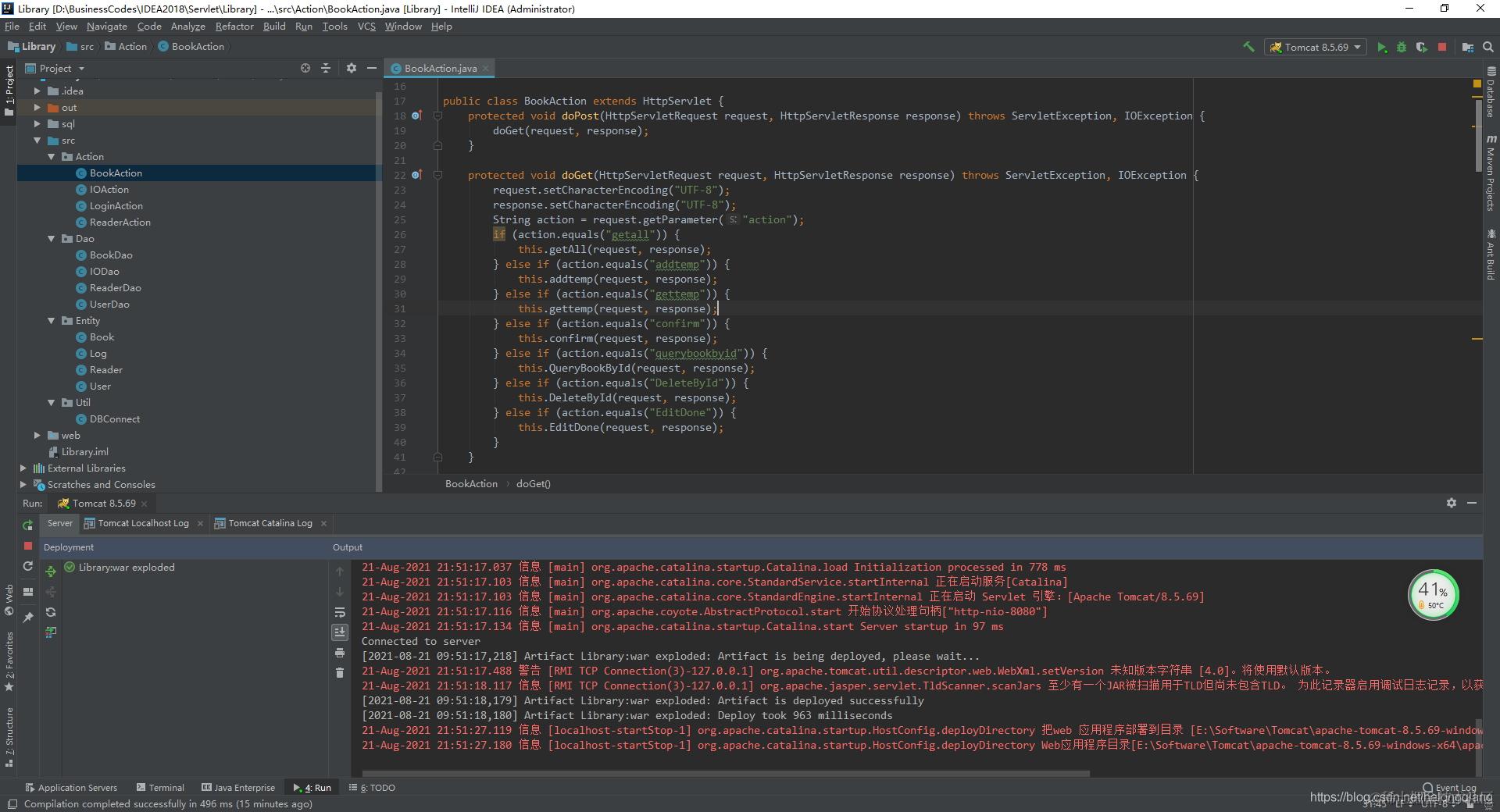Open Project Structure from the top toolbar
Screen dimensions: 1500x812
point(1468,47)
